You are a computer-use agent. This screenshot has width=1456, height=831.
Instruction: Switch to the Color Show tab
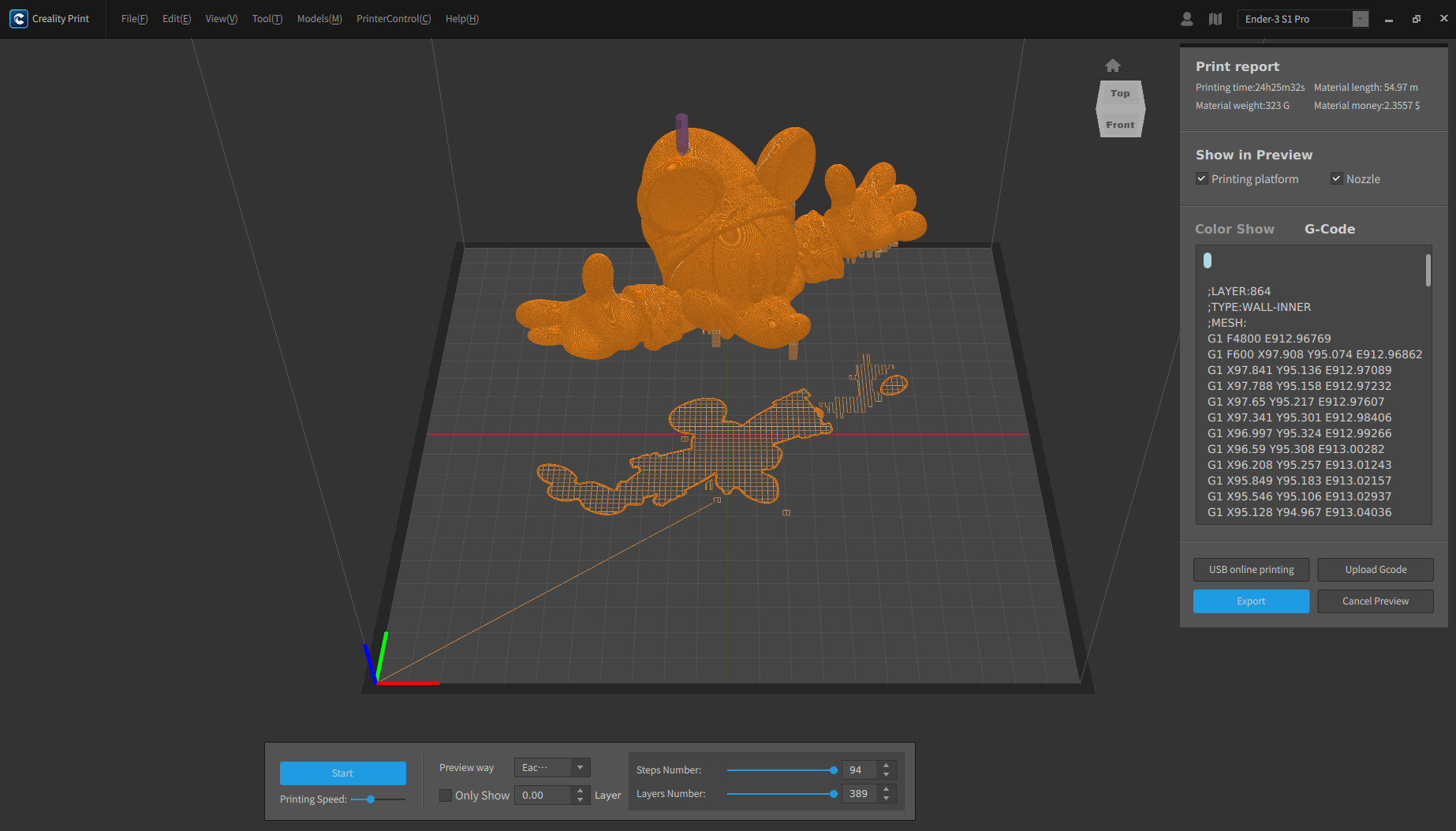[1234, 229]
